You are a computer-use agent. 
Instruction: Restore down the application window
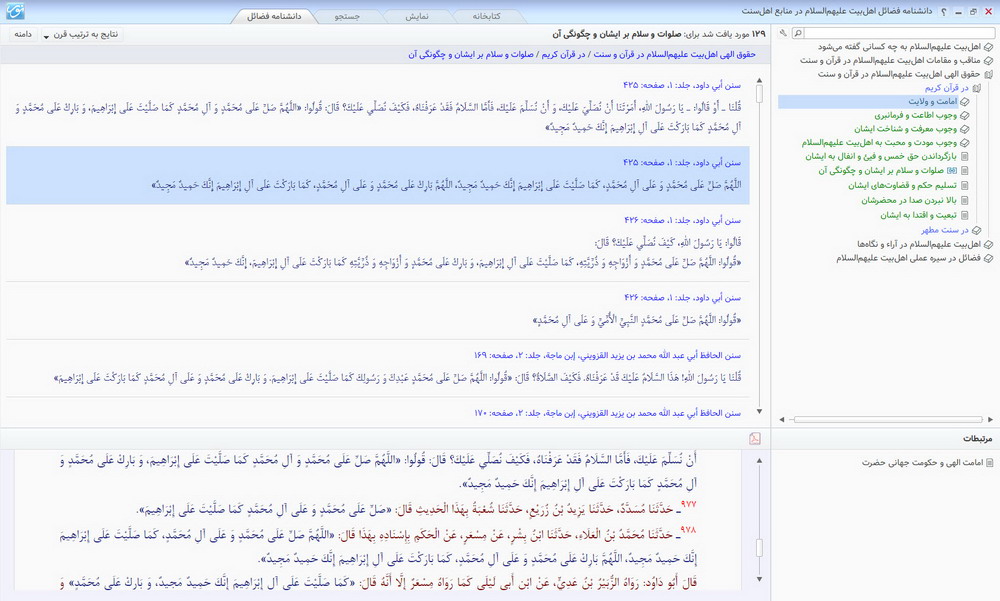[x=973, y=11]
